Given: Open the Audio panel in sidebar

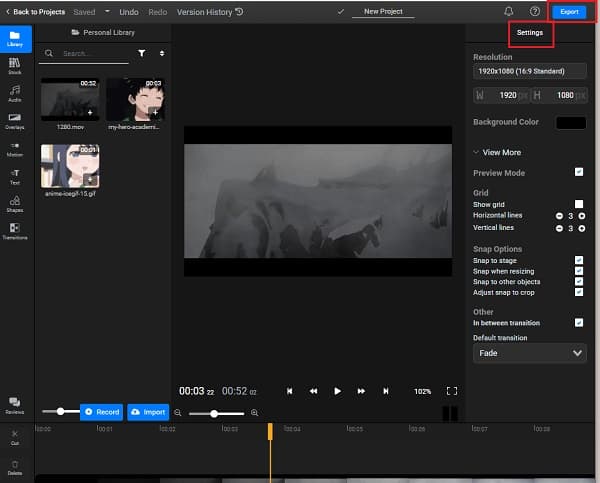Looking at the screenshot, I should 15,93.
